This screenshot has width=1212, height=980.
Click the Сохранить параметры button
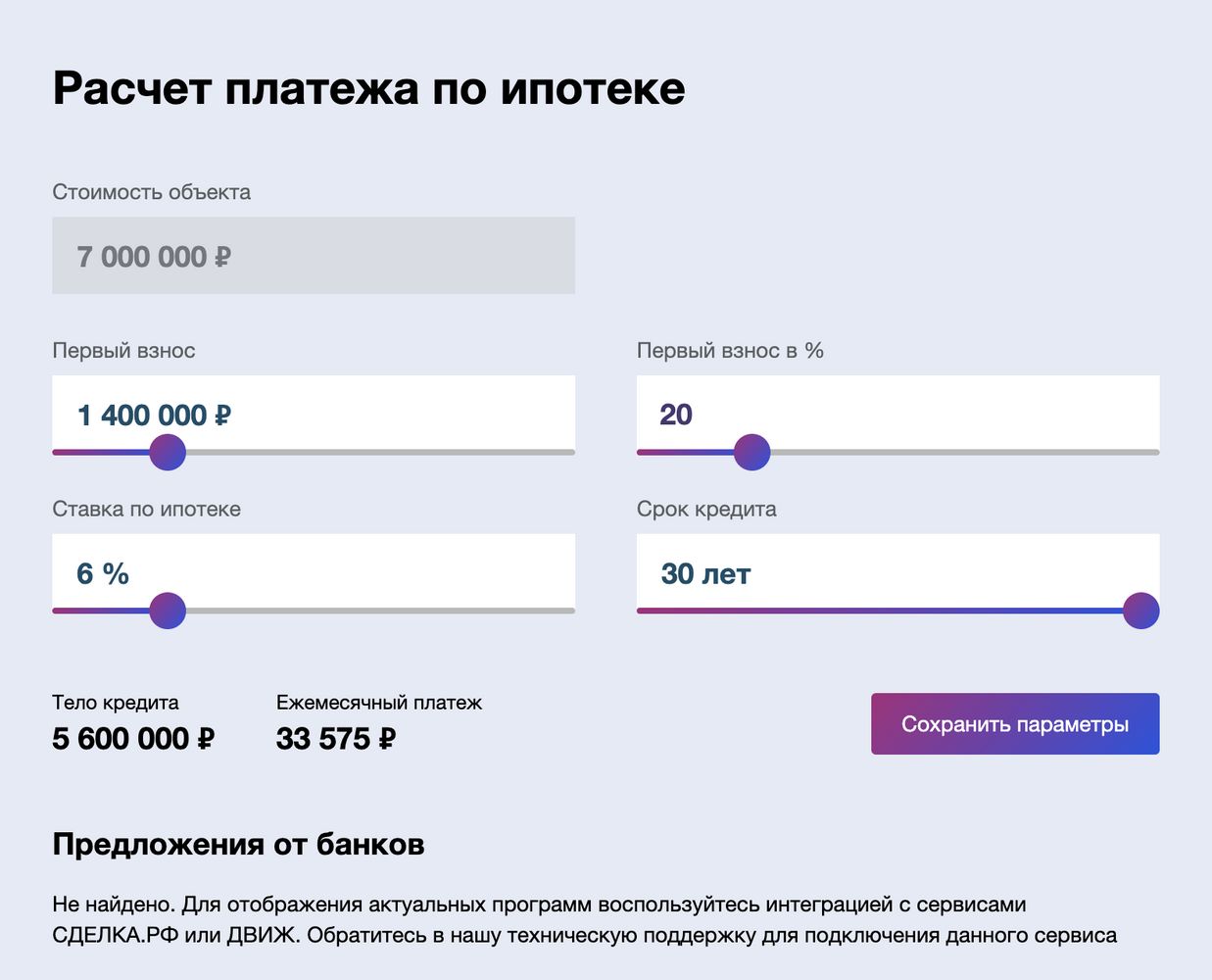point(1015,724)
